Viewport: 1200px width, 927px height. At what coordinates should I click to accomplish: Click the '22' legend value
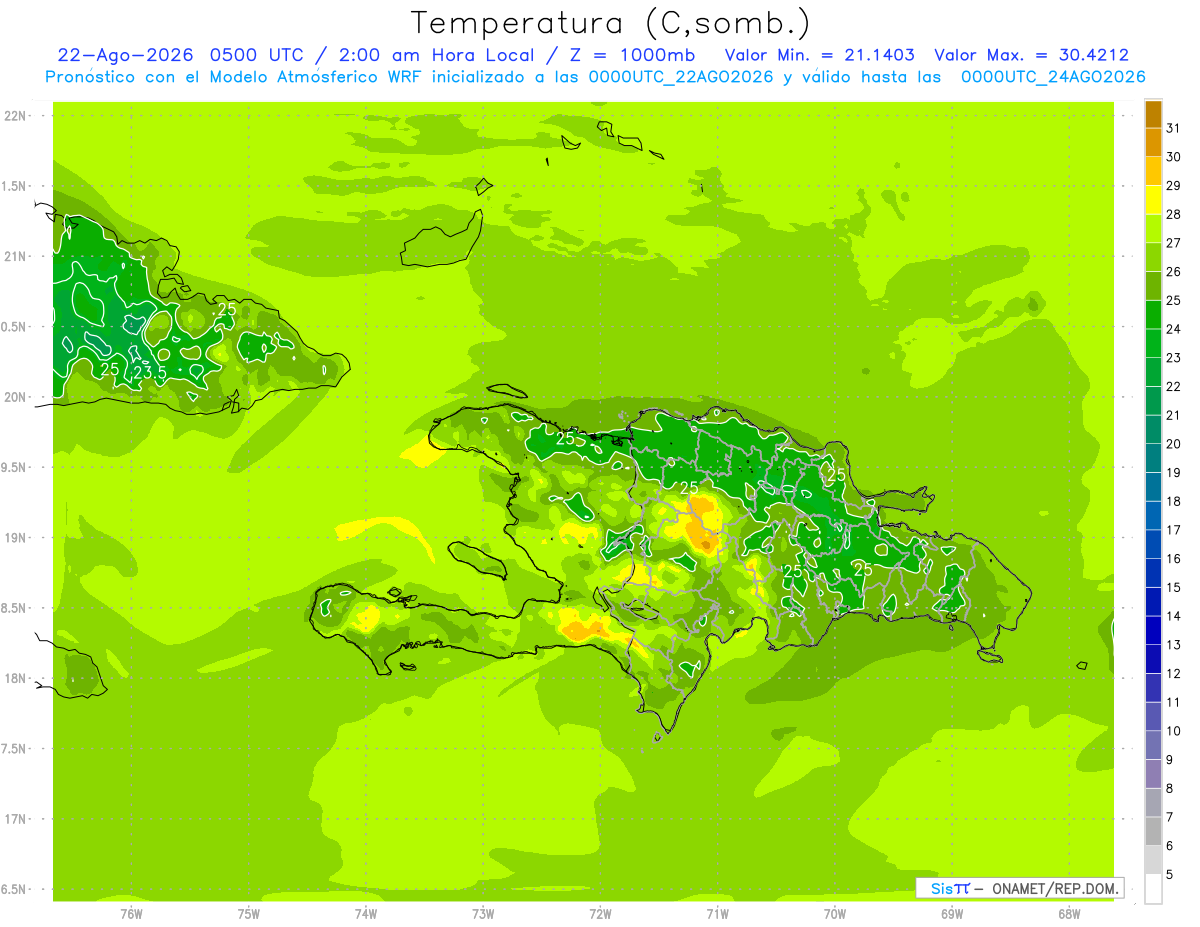(x=1174, y=386)
